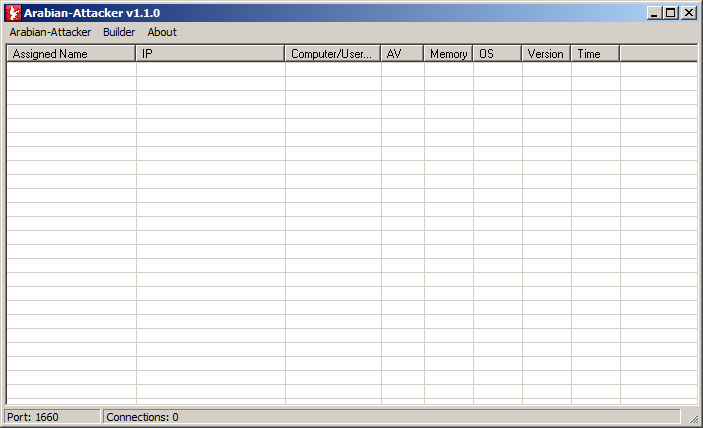Click the window title bar text
The width and height of the screenshot is (703, 428).
(92, 13)
